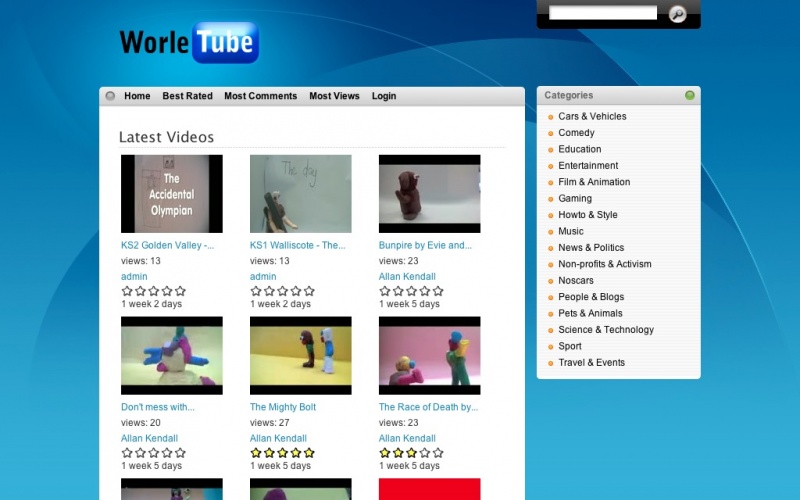
Task: Open the Best Rated menu
Action: pos(187,96)
